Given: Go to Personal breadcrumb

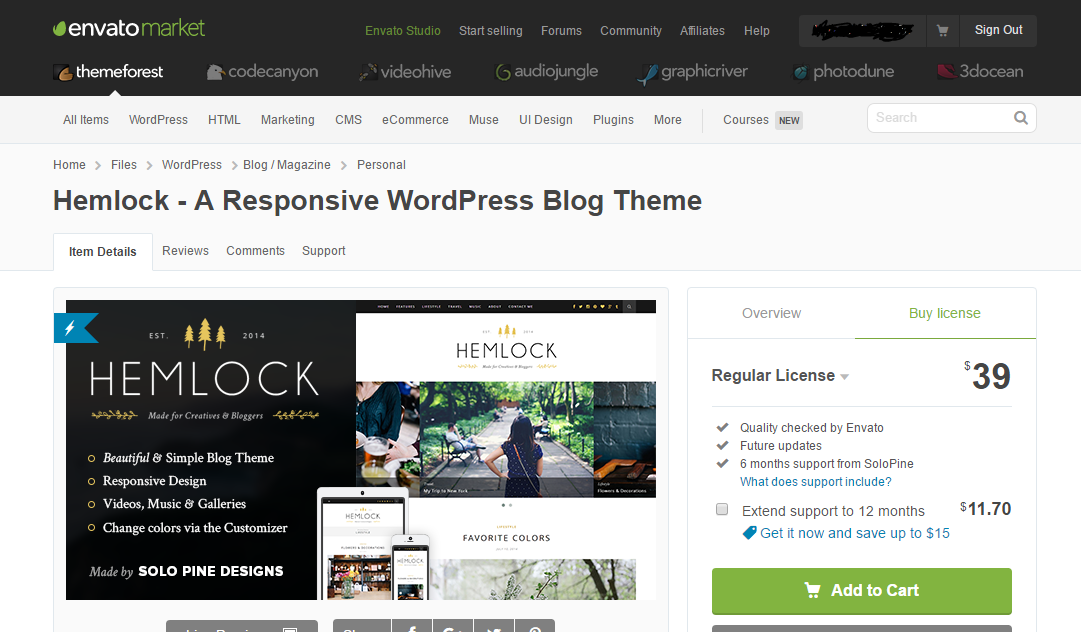Looking at the screenshot, I should pos(381,165).
